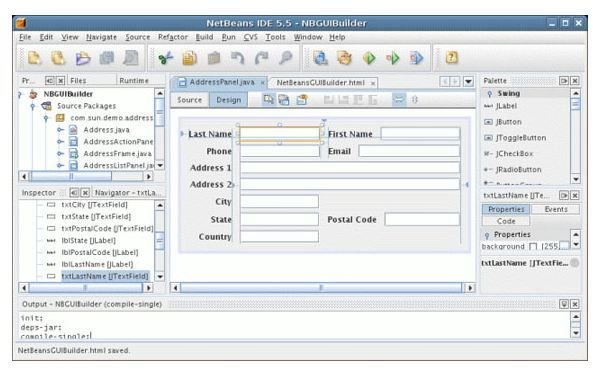Click the Clean and Build icon
The width and height of the screenshot is (593, 369).
[x=345, y=58]
